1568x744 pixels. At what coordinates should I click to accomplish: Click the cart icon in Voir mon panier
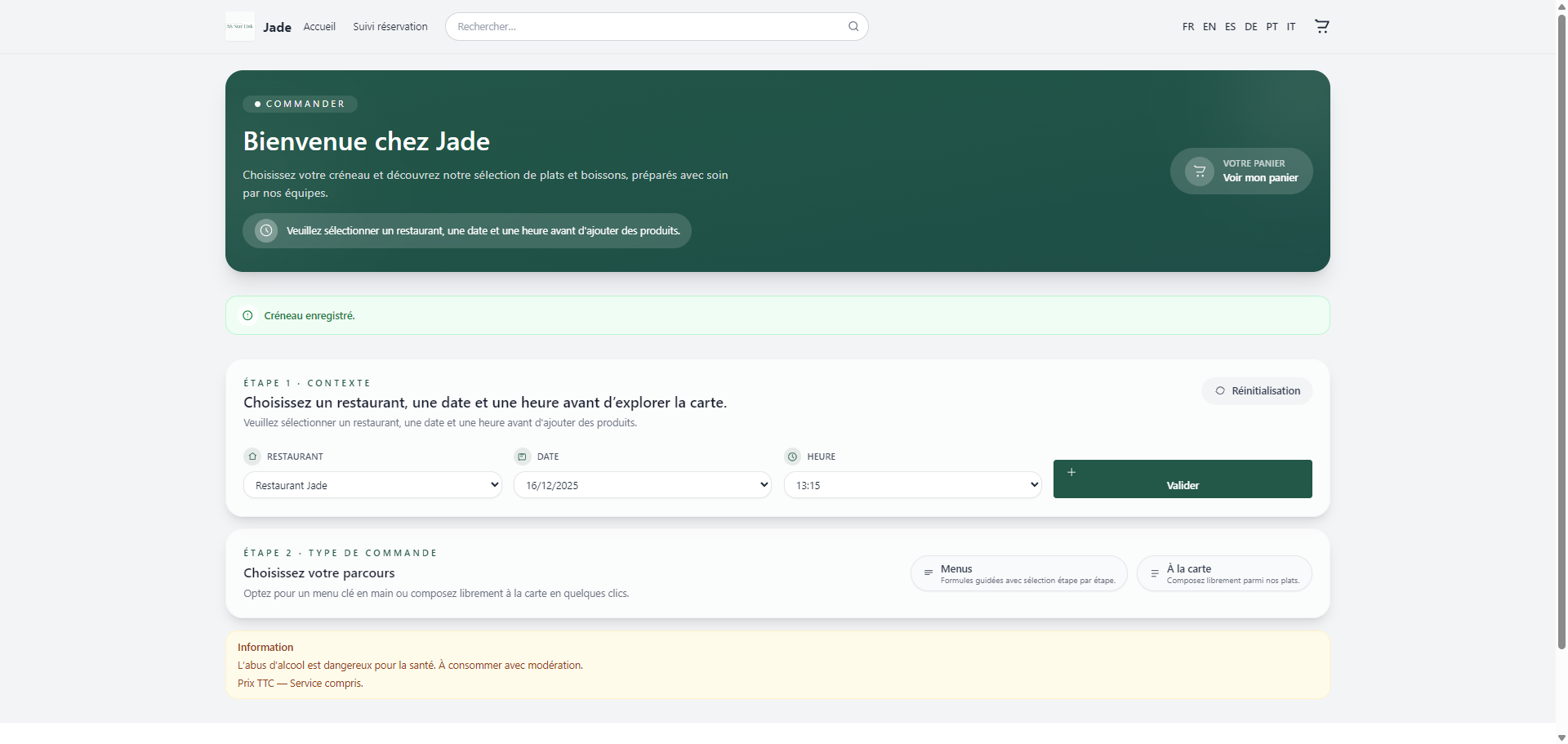1200,171
